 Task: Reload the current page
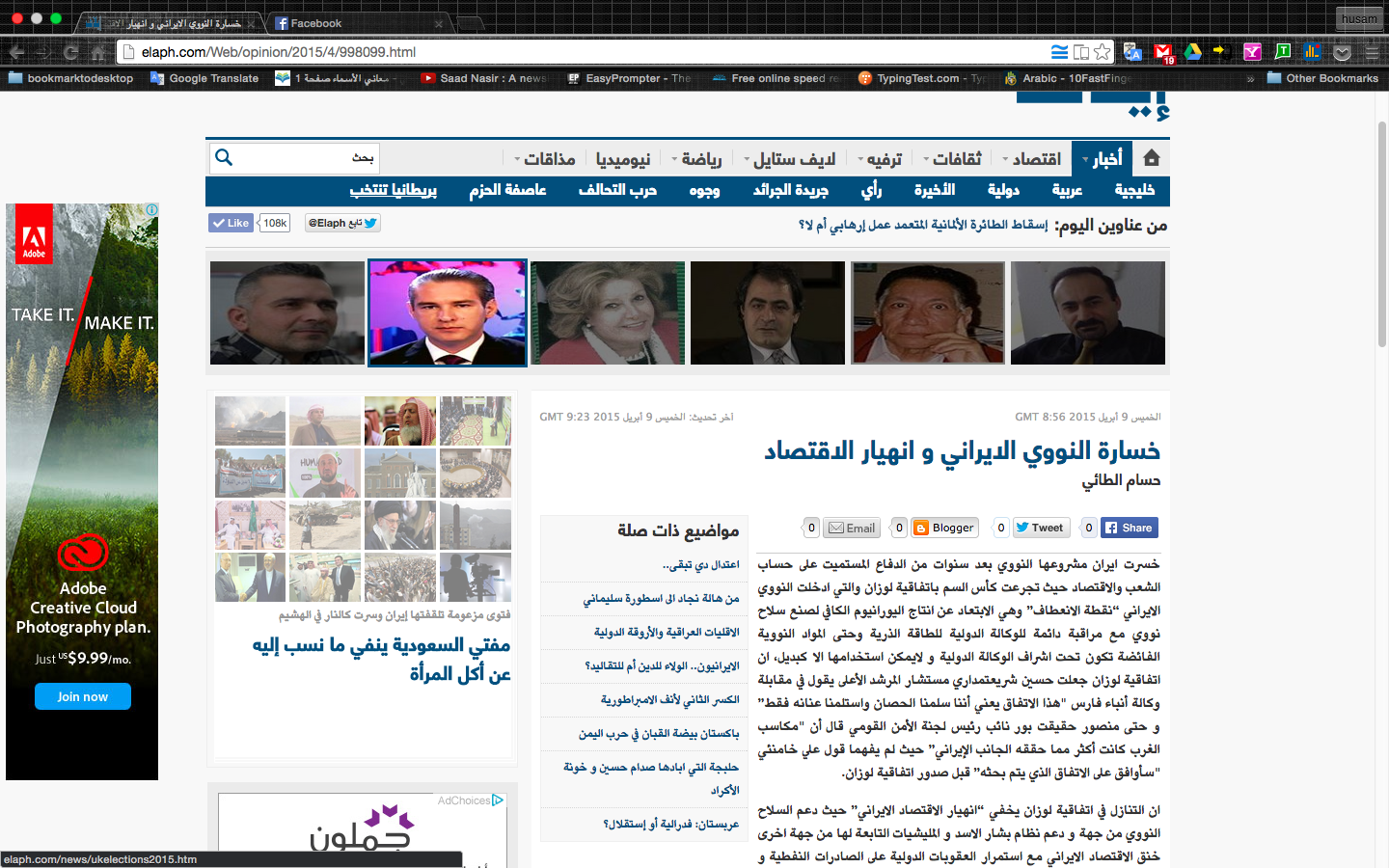[x=70, y=52]
